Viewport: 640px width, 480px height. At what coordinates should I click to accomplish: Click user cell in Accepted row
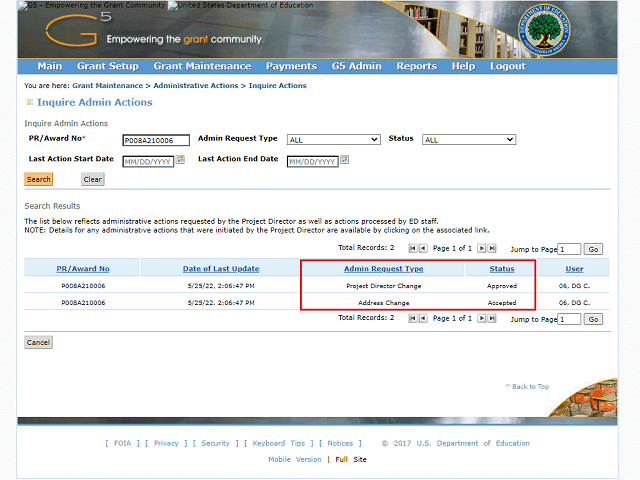tap(574, 303)
